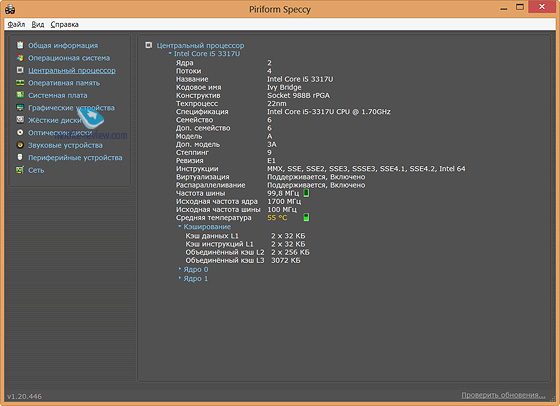Click the Кэш данных L1 row
The height and width of the screenshot is (406, 560).
(245, 236)
